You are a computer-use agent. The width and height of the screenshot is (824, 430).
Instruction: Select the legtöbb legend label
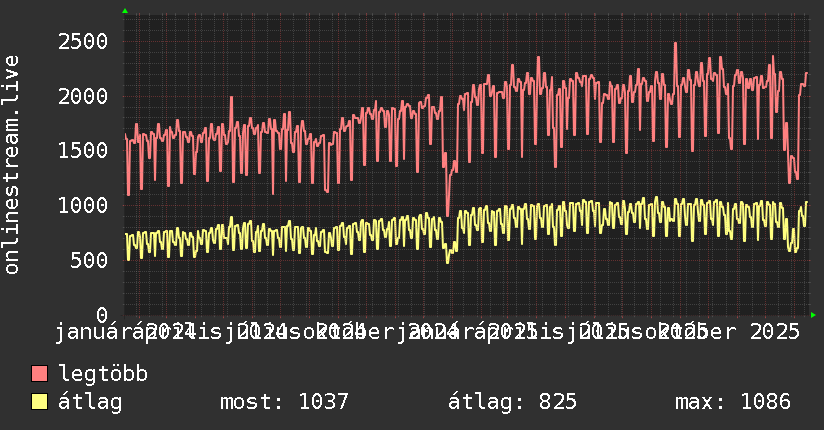pos(103,374)
